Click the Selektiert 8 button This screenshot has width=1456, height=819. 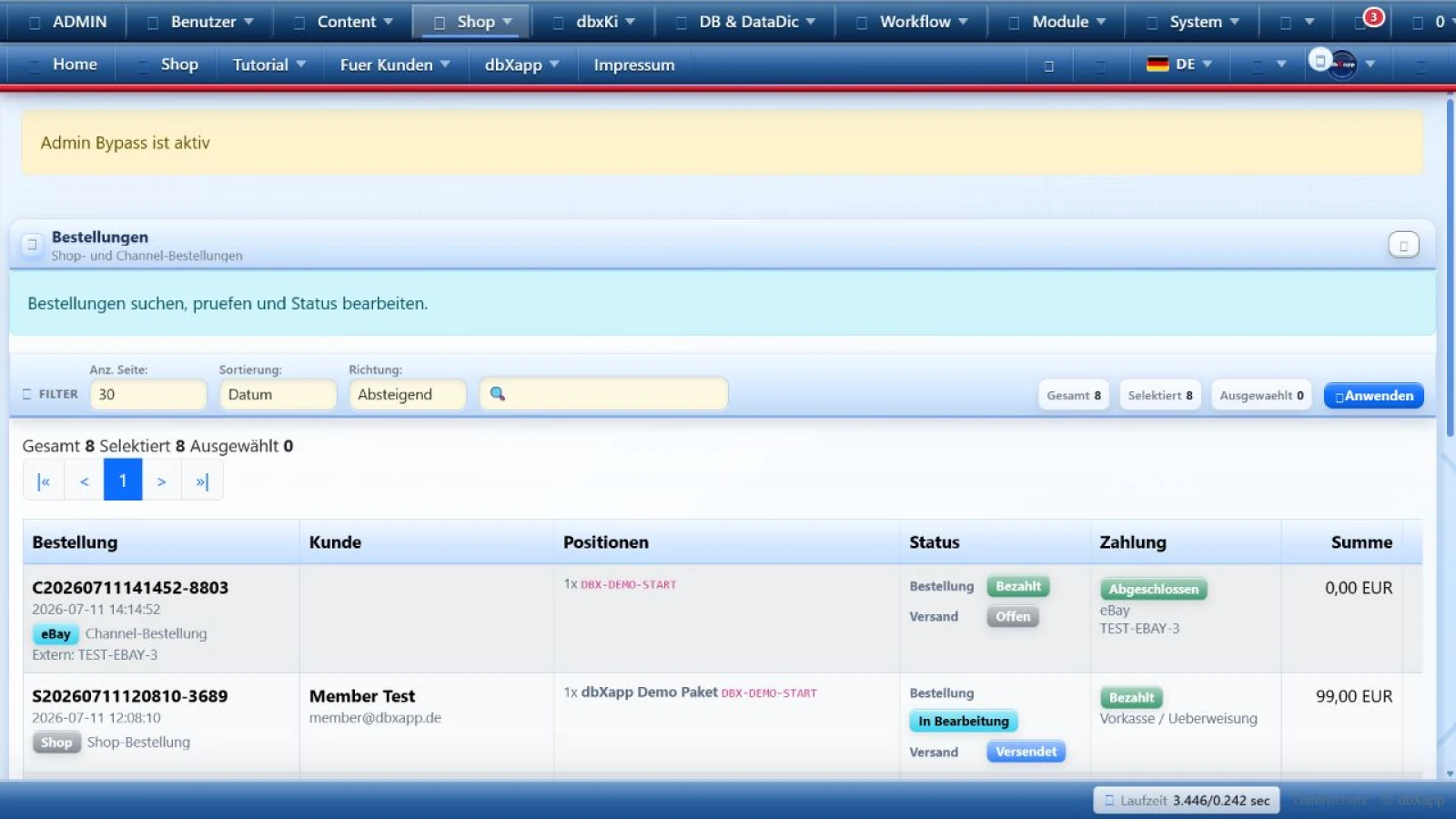[x=1160, y=395]
